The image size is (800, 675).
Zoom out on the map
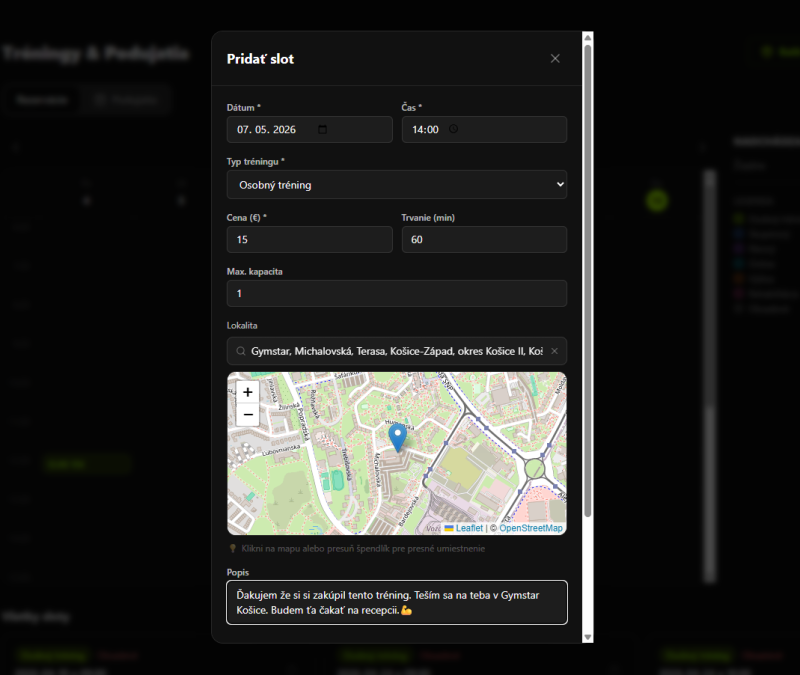click(x=248, y=414)
